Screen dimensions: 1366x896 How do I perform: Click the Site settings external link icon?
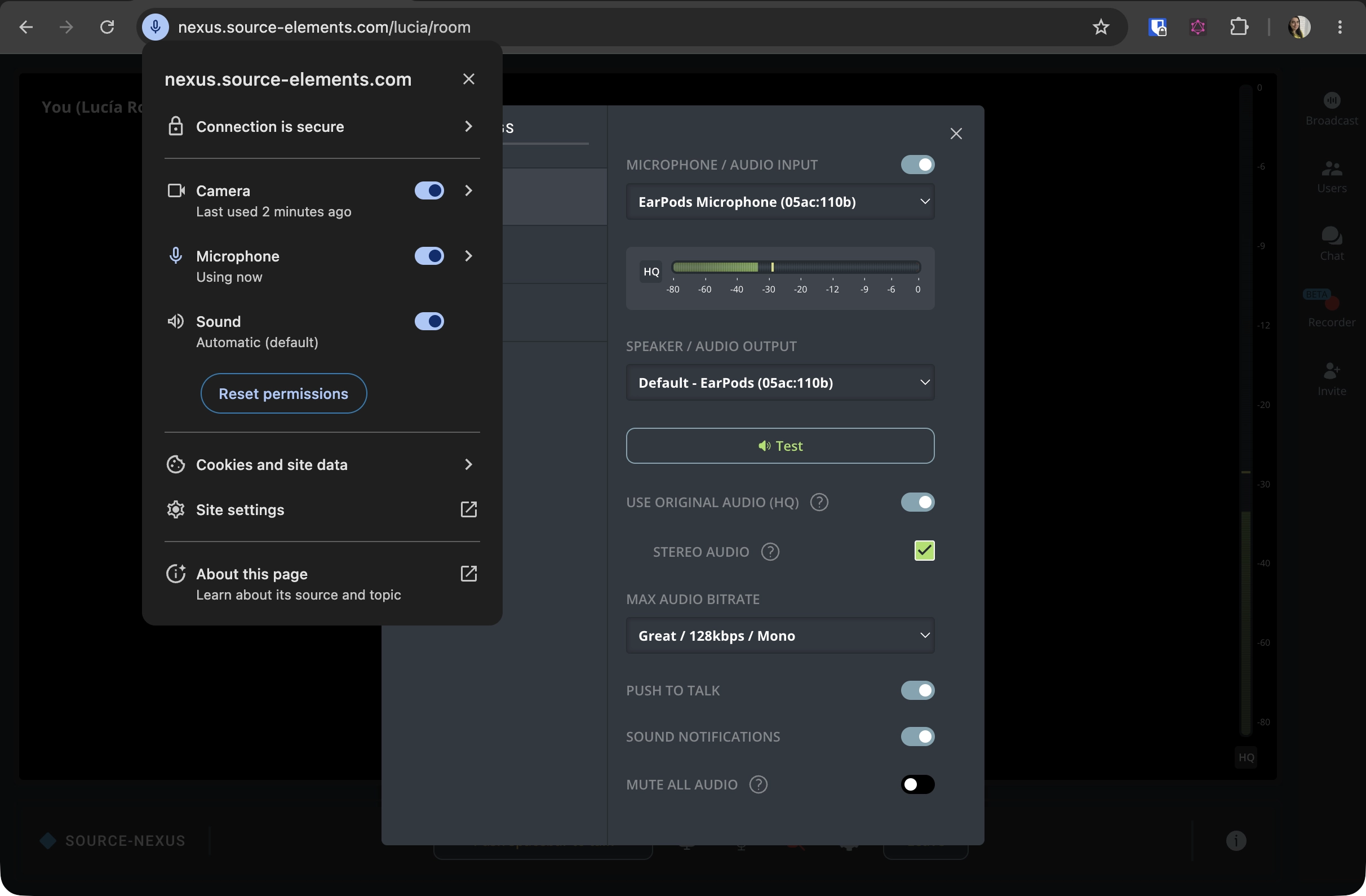pos(468,509)
